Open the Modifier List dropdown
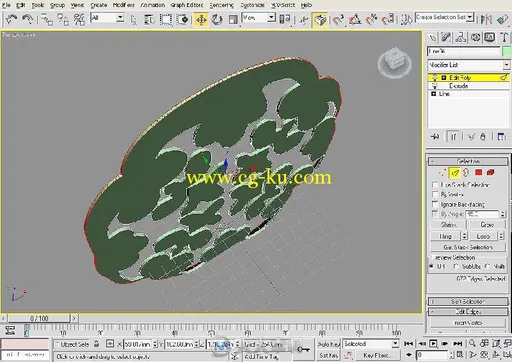 506,65
